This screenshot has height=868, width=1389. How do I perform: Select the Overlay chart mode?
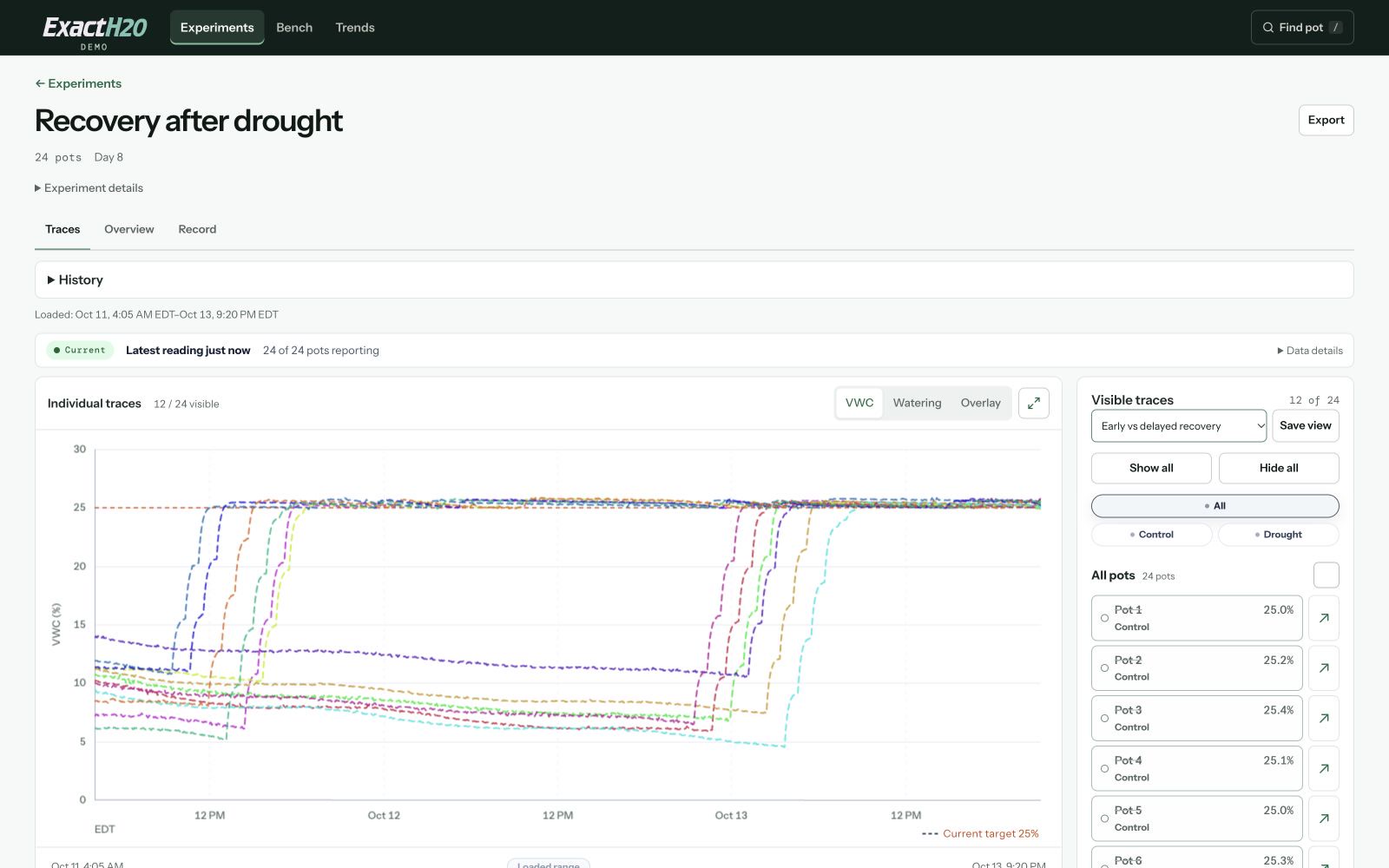(980, 403)
